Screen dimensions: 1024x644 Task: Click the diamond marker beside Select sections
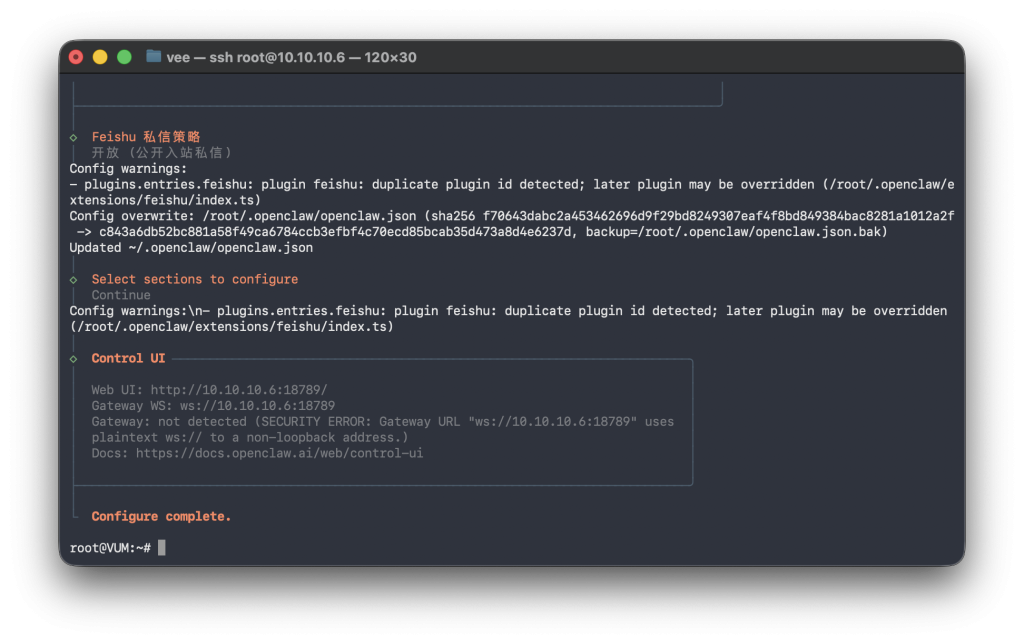(x=74, y=279)
